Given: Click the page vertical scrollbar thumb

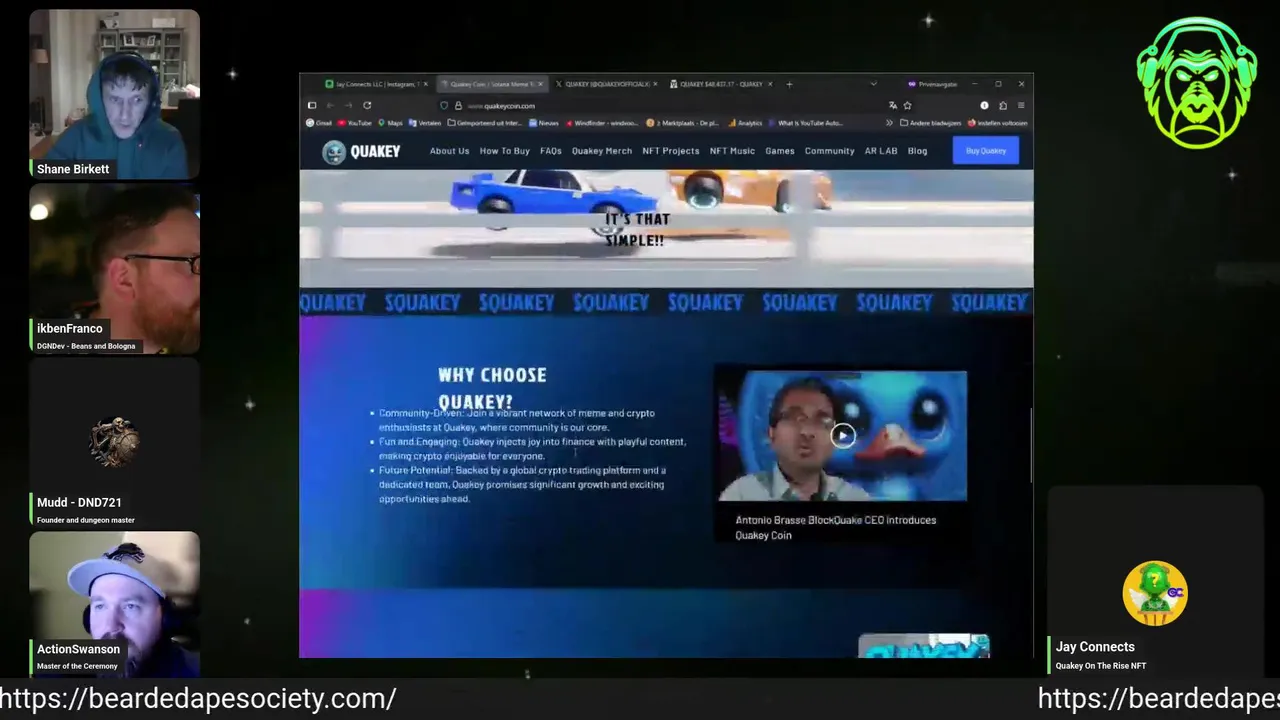Looking at the screenshot, I should coord(1030,445).
